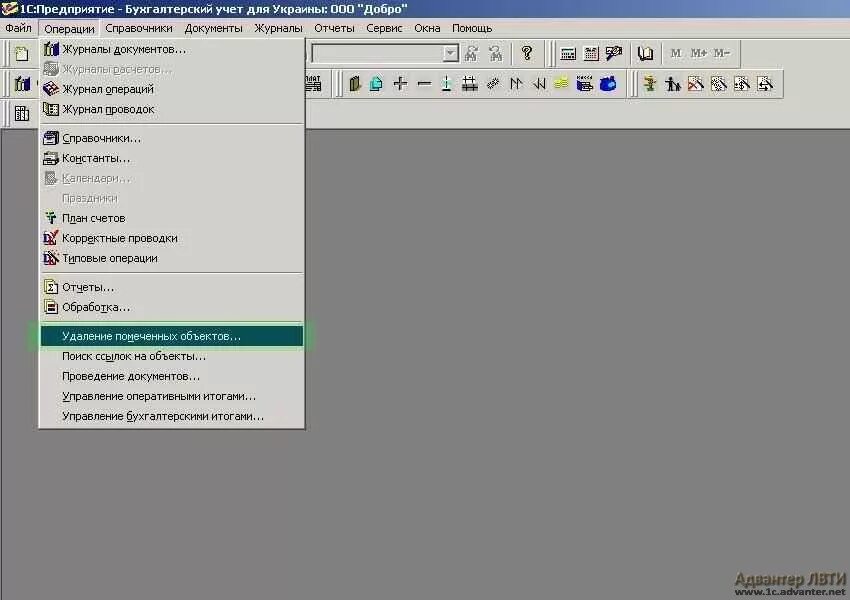
Task: Open the Справочники menu in the menu bar
Action: [139, 28]
